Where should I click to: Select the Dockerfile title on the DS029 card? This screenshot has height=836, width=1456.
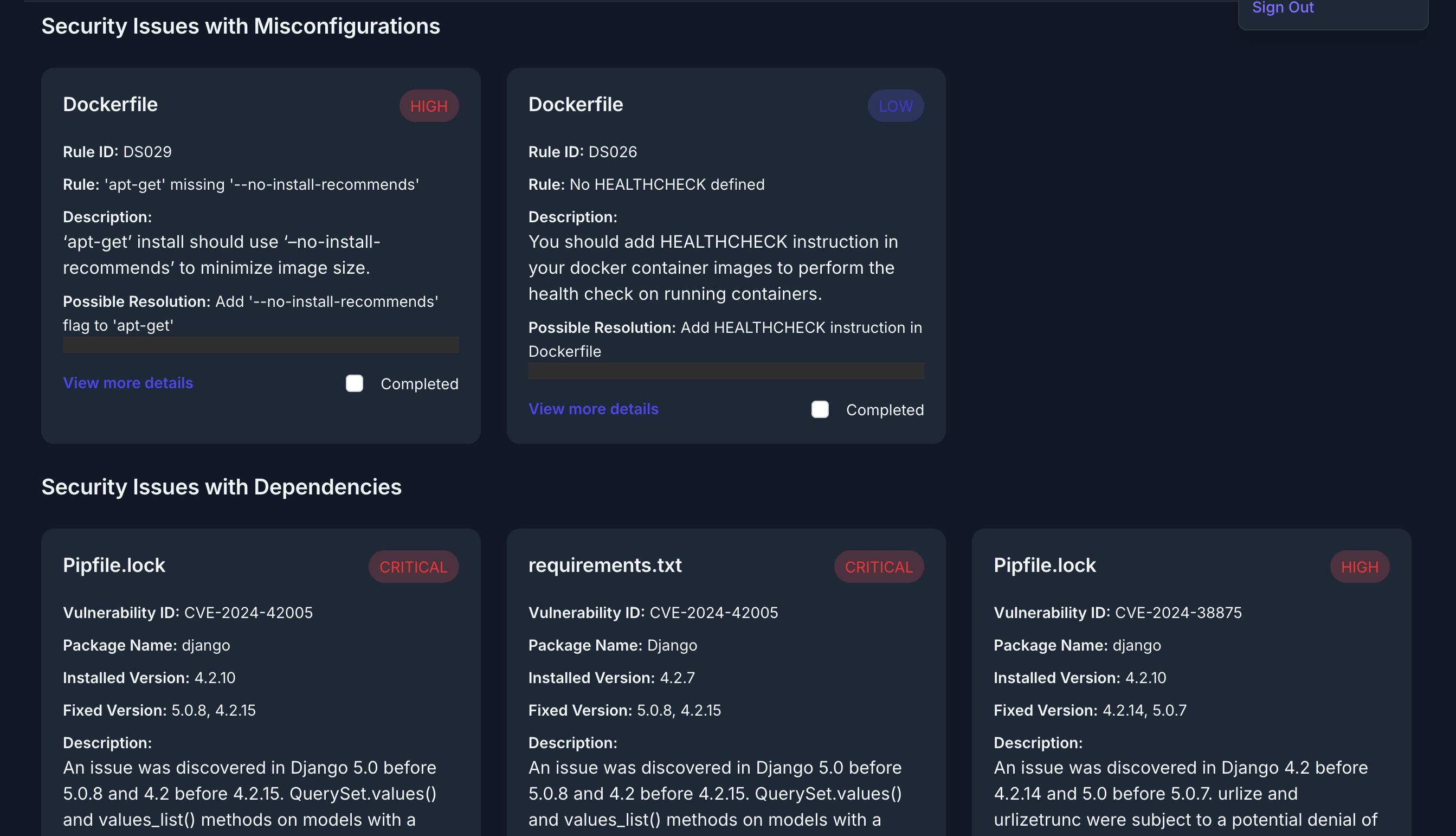coord(110,105)
